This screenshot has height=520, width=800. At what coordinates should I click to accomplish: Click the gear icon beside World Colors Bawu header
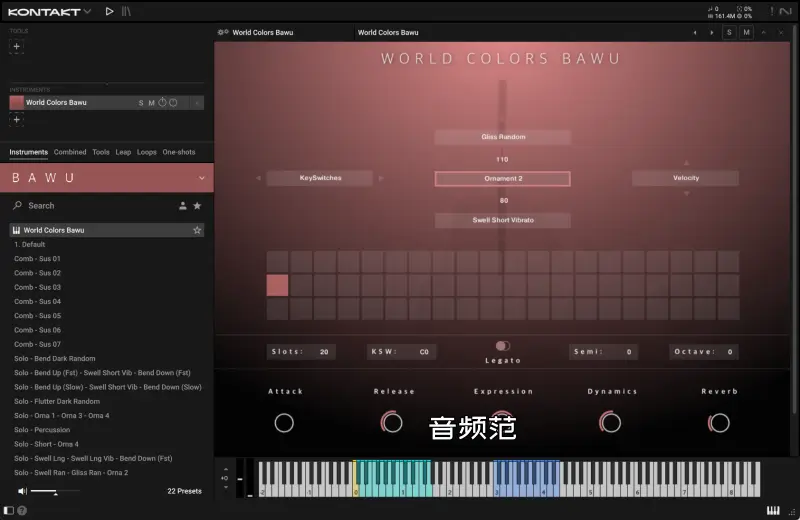(223, 32)
